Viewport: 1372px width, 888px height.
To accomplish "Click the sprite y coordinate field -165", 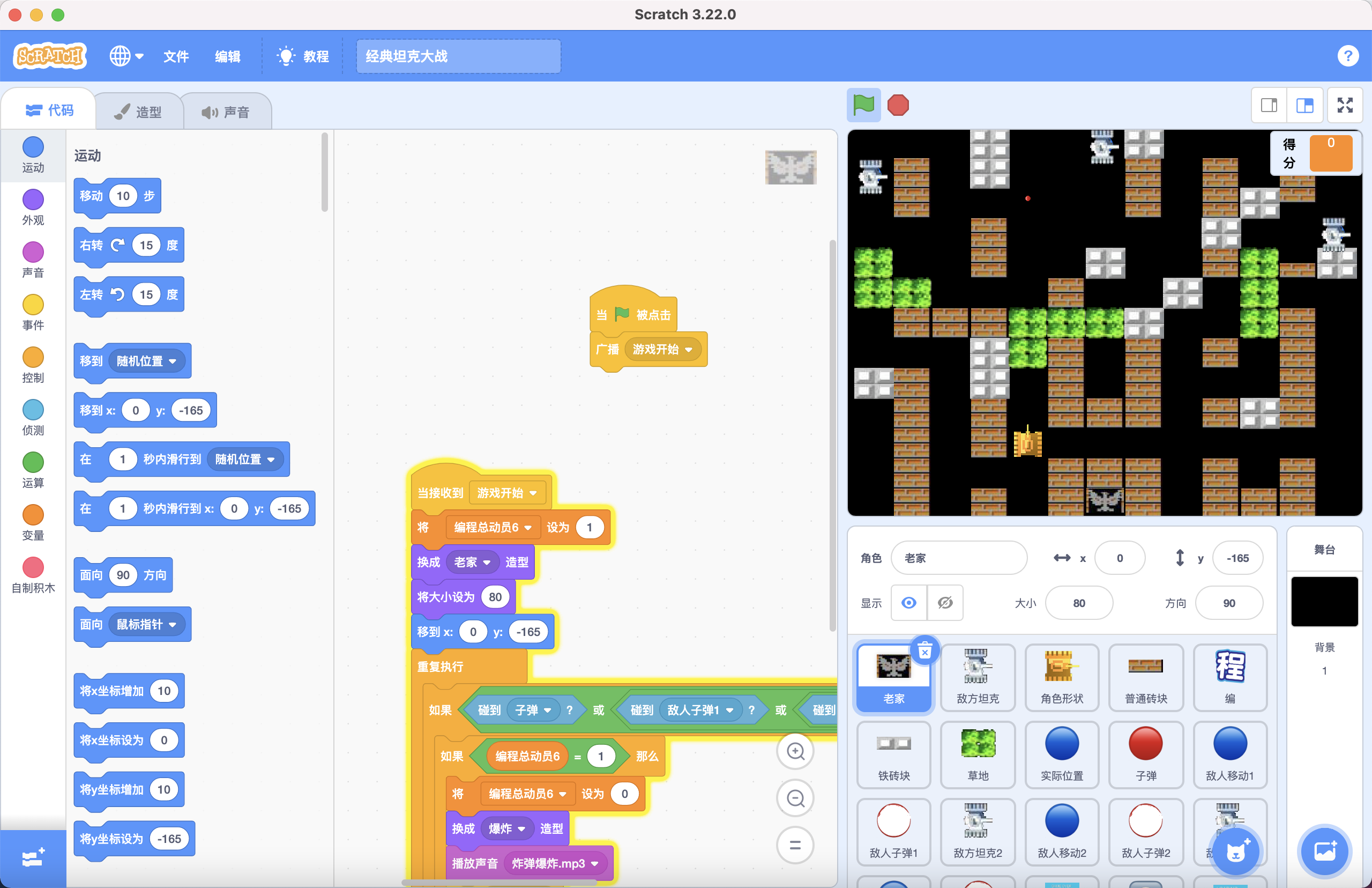I will coord(1237,558).
